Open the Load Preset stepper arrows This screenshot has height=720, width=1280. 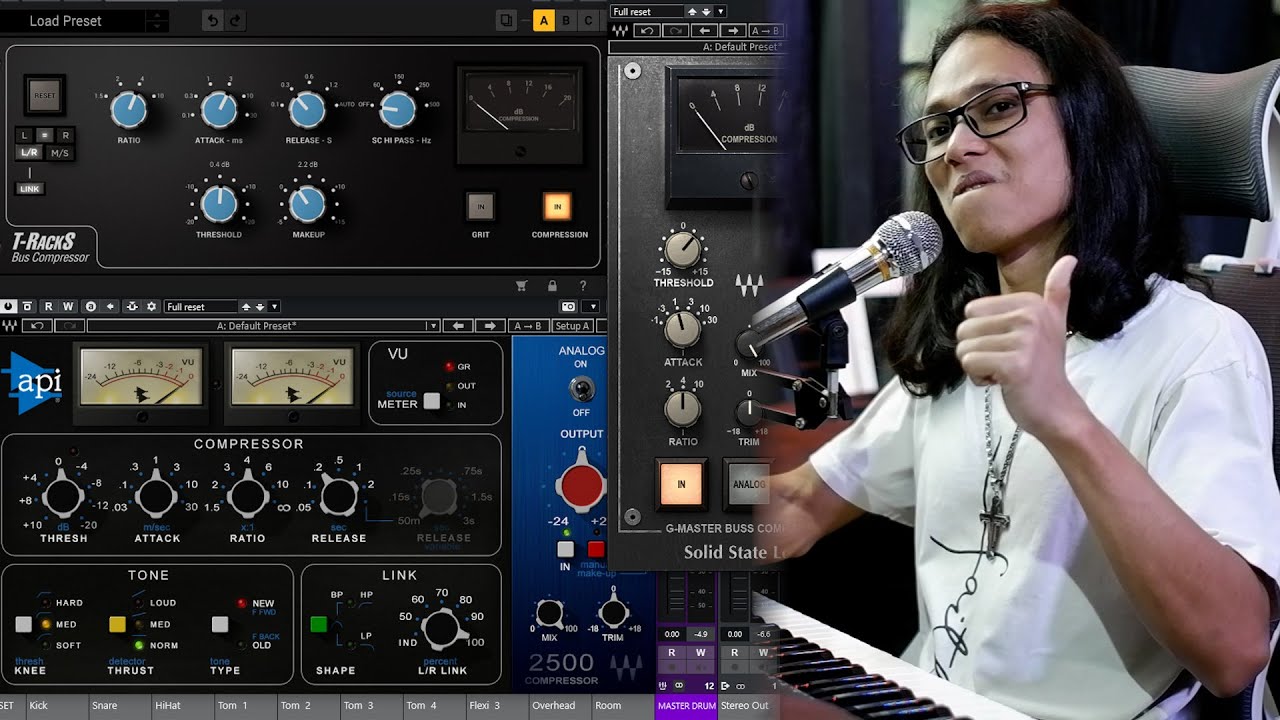tap(156, 20)
